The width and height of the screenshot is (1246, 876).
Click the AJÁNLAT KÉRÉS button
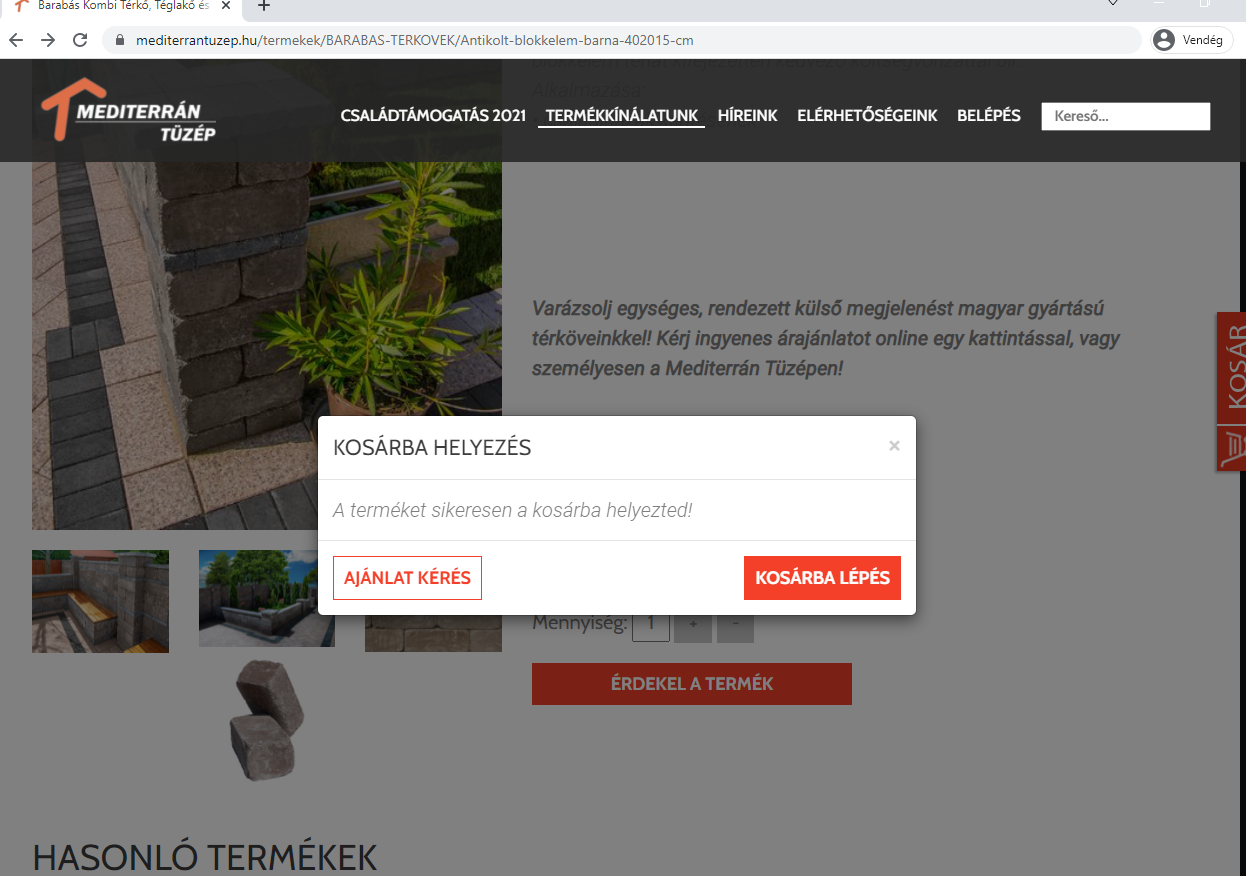(x=407, y=578)
